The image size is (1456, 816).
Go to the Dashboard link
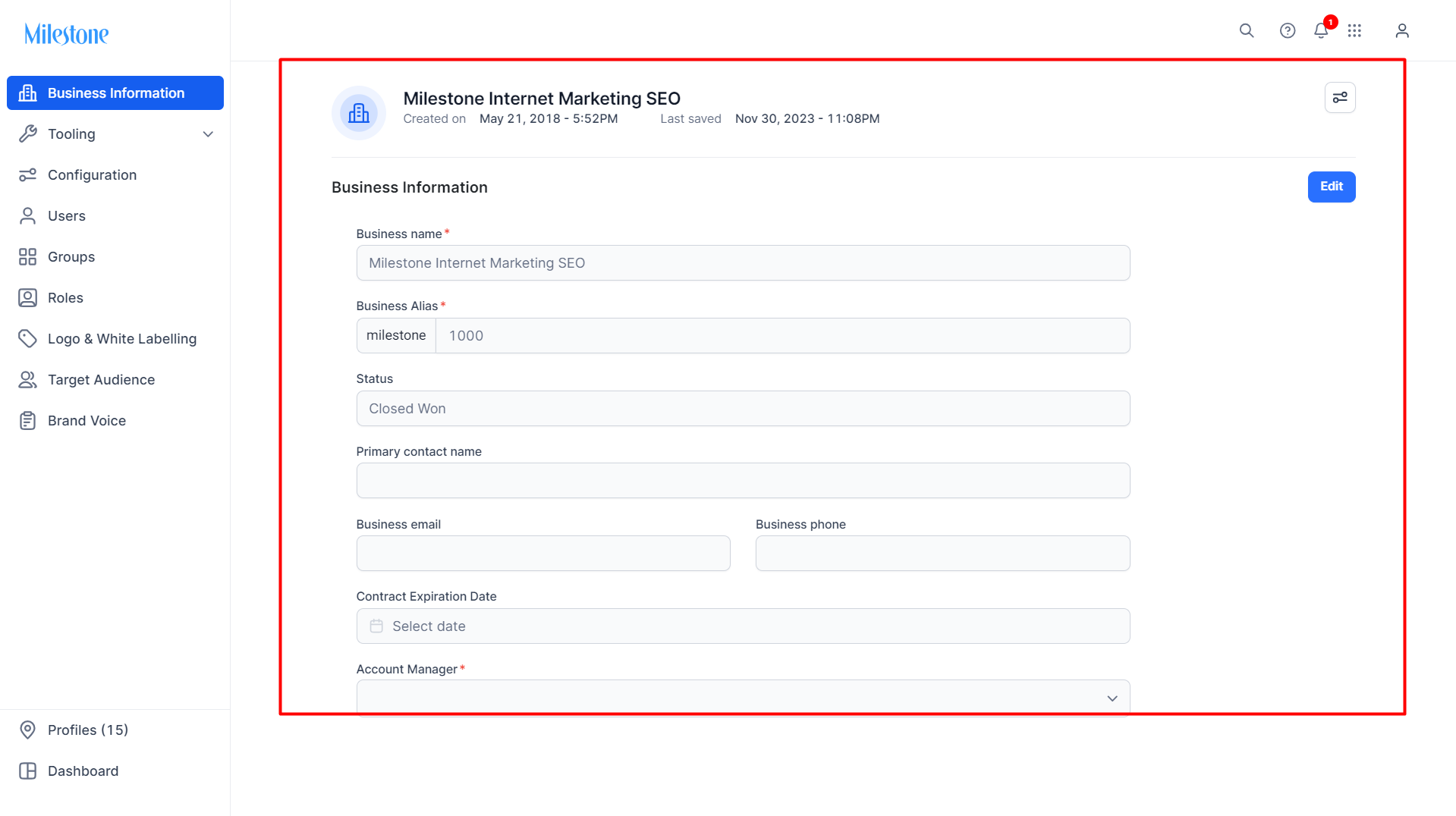coord(115,771)
